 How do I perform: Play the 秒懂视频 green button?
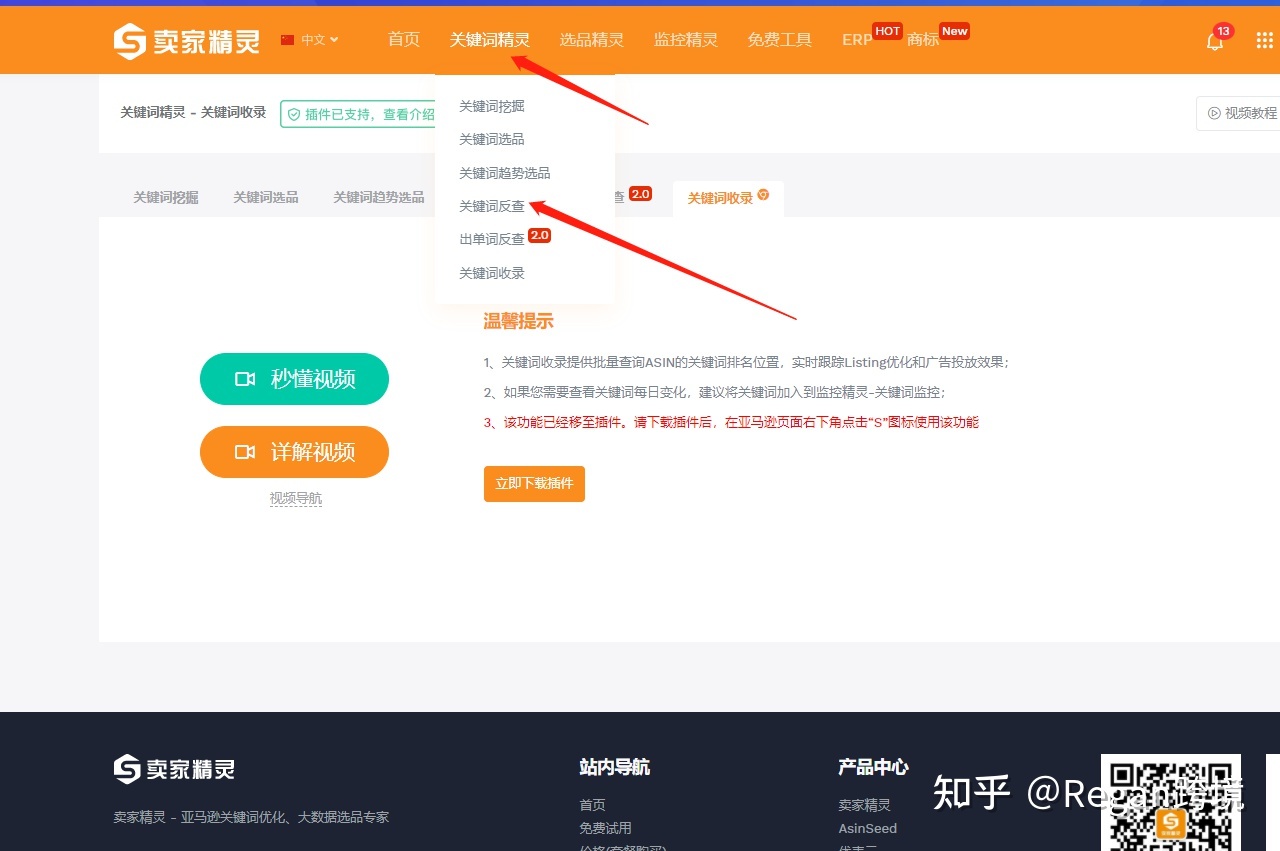pos(294,379)
